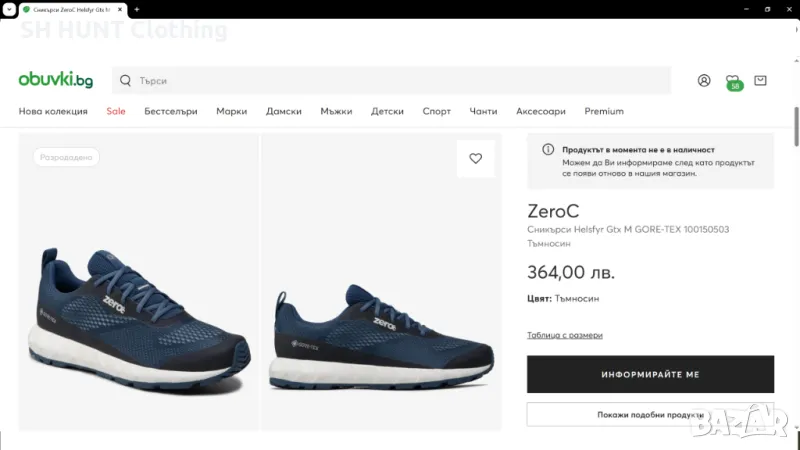The height and width of the screenshot is (450, 800).
Task: Click the obuvki.bg logo
Action: pos(55,80)
